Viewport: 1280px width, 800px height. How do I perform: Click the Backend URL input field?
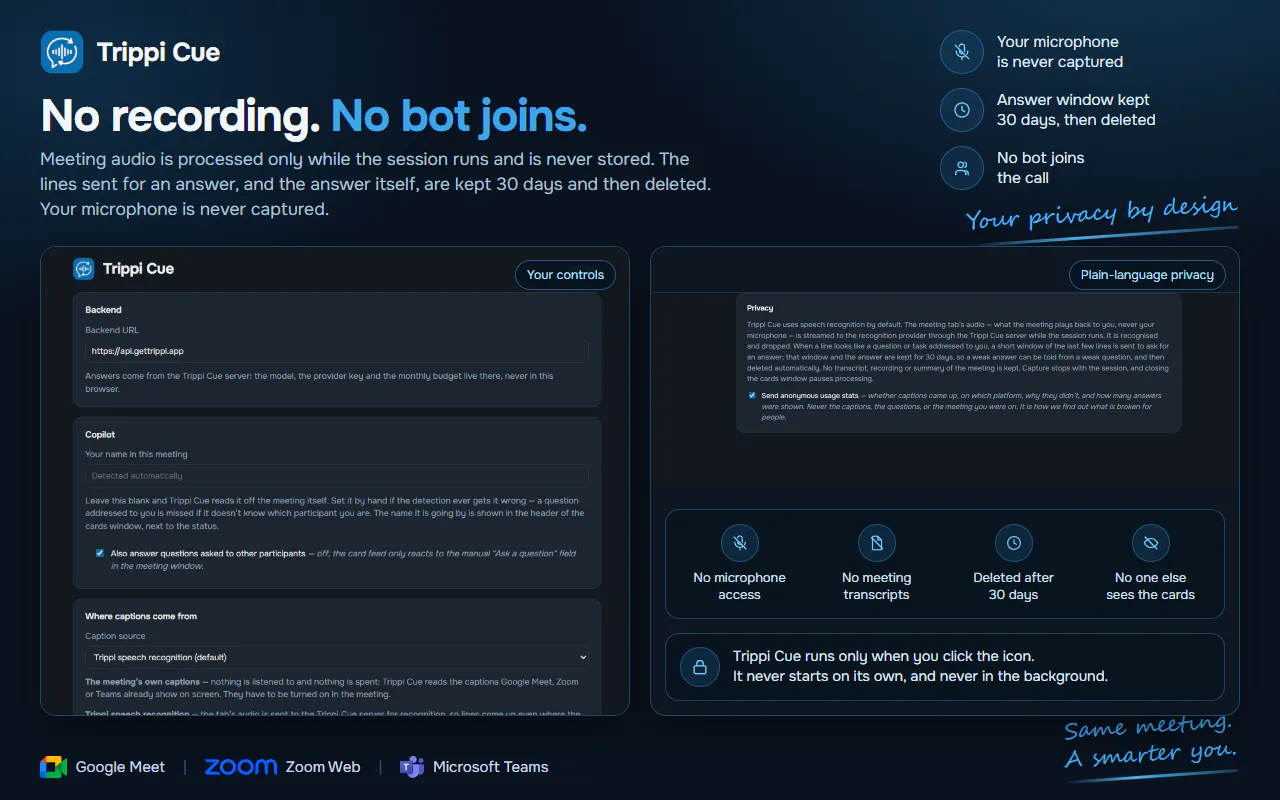337,351
